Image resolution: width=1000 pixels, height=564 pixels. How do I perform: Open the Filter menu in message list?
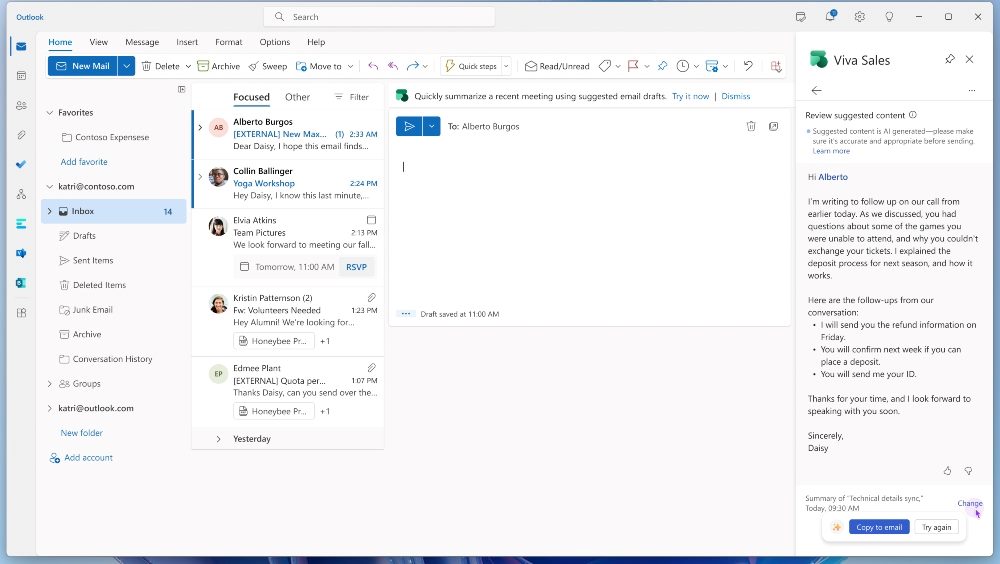tap(352, 97)
